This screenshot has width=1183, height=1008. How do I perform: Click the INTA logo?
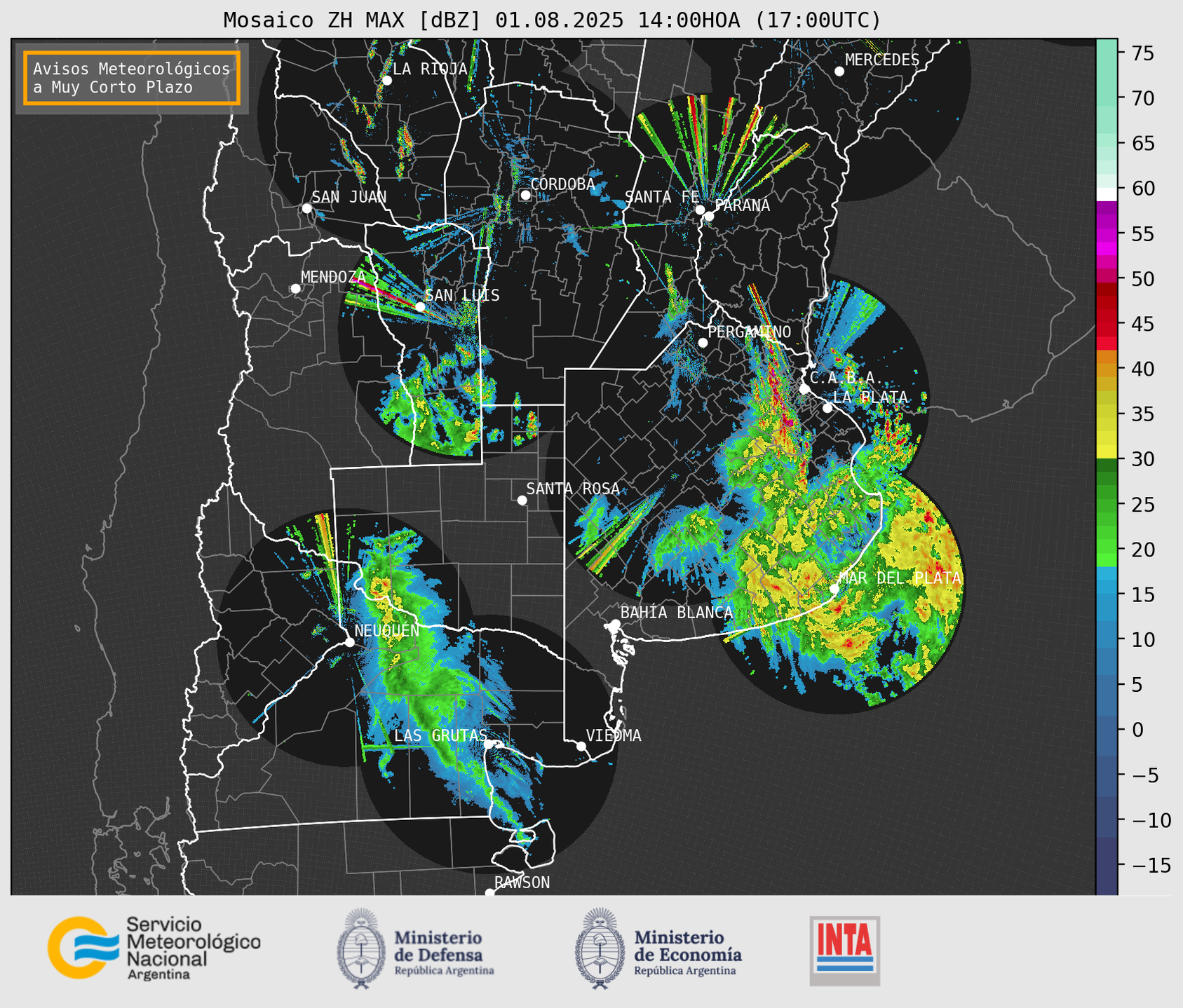tap(844, 951)
